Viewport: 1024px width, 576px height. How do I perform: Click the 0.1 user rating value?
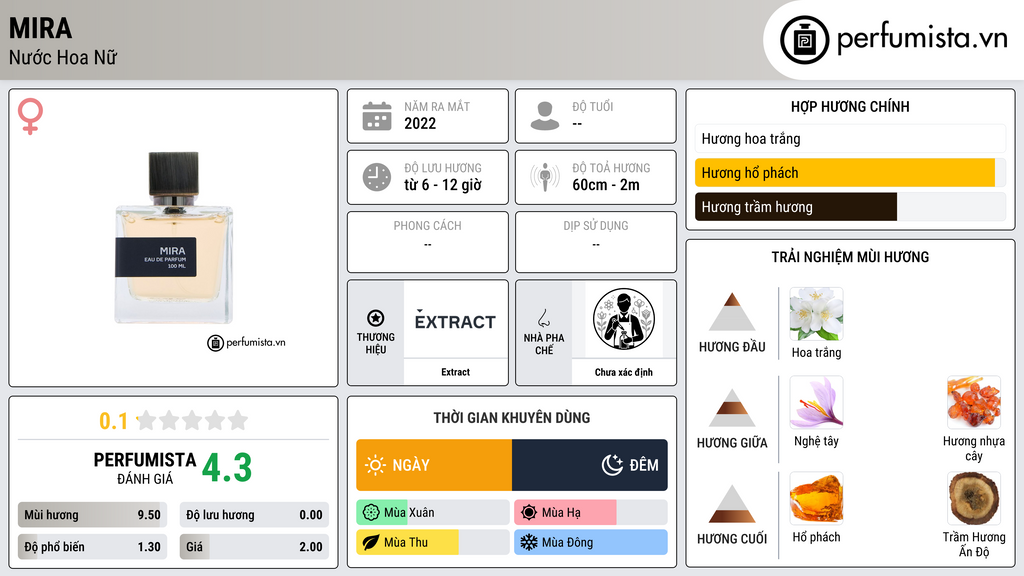(x=114, y=421)
